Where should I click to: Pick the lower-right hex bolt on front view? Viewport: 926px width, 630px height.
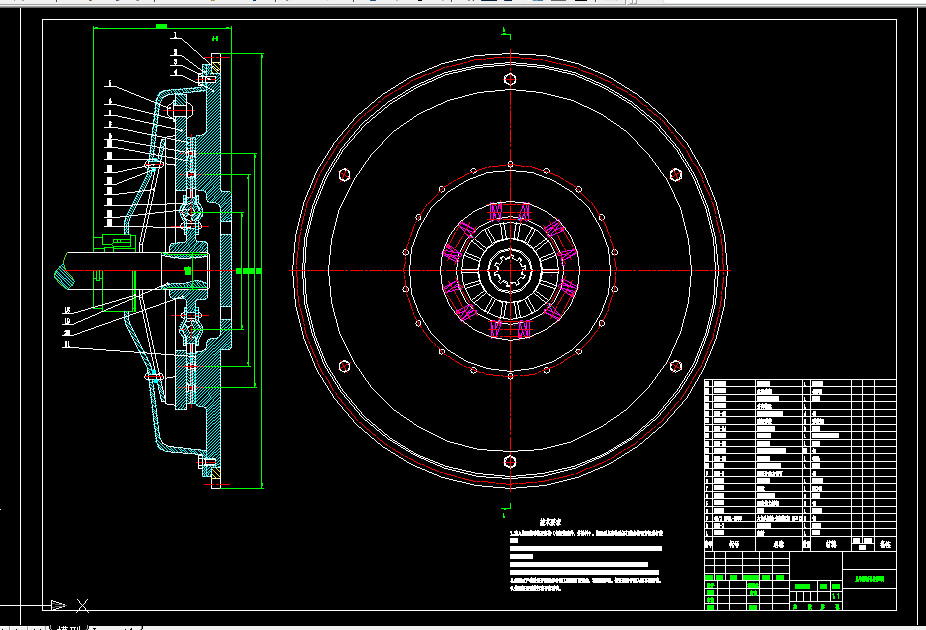(x=676, y=367)
